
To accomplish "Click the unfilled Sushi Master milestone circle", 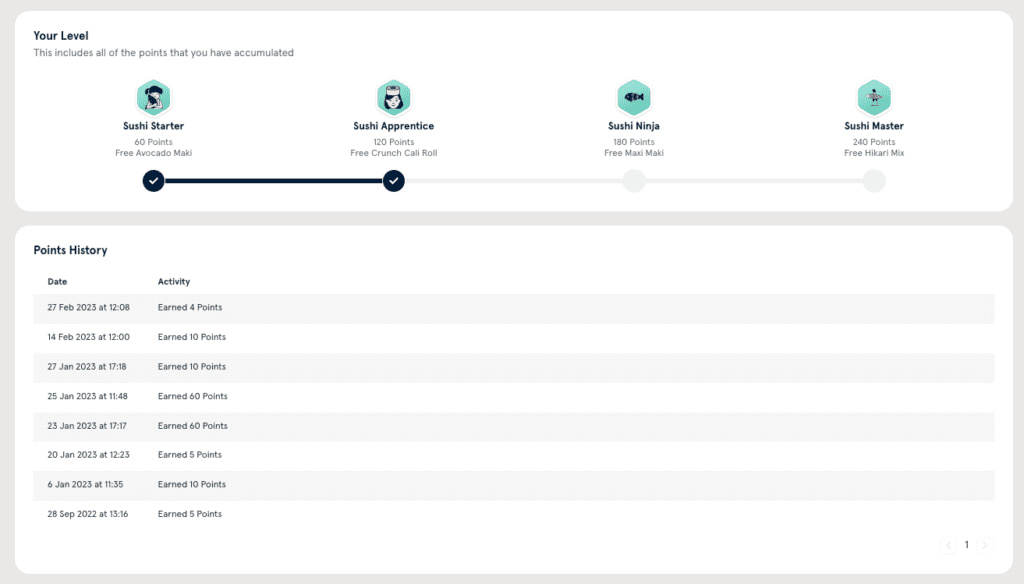I will pyautogui.click(x=874, y=181).
